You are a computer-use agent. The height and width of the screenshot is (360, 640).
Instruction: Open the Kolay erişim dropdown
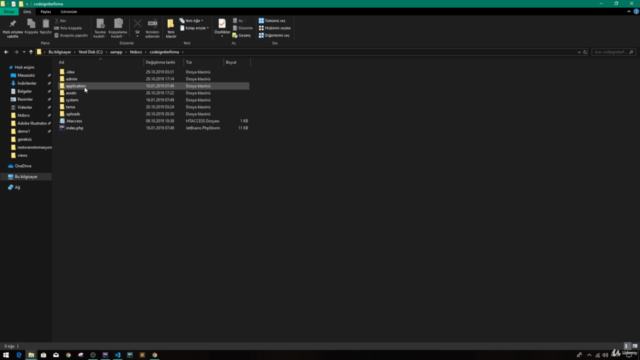click(195, 28)
